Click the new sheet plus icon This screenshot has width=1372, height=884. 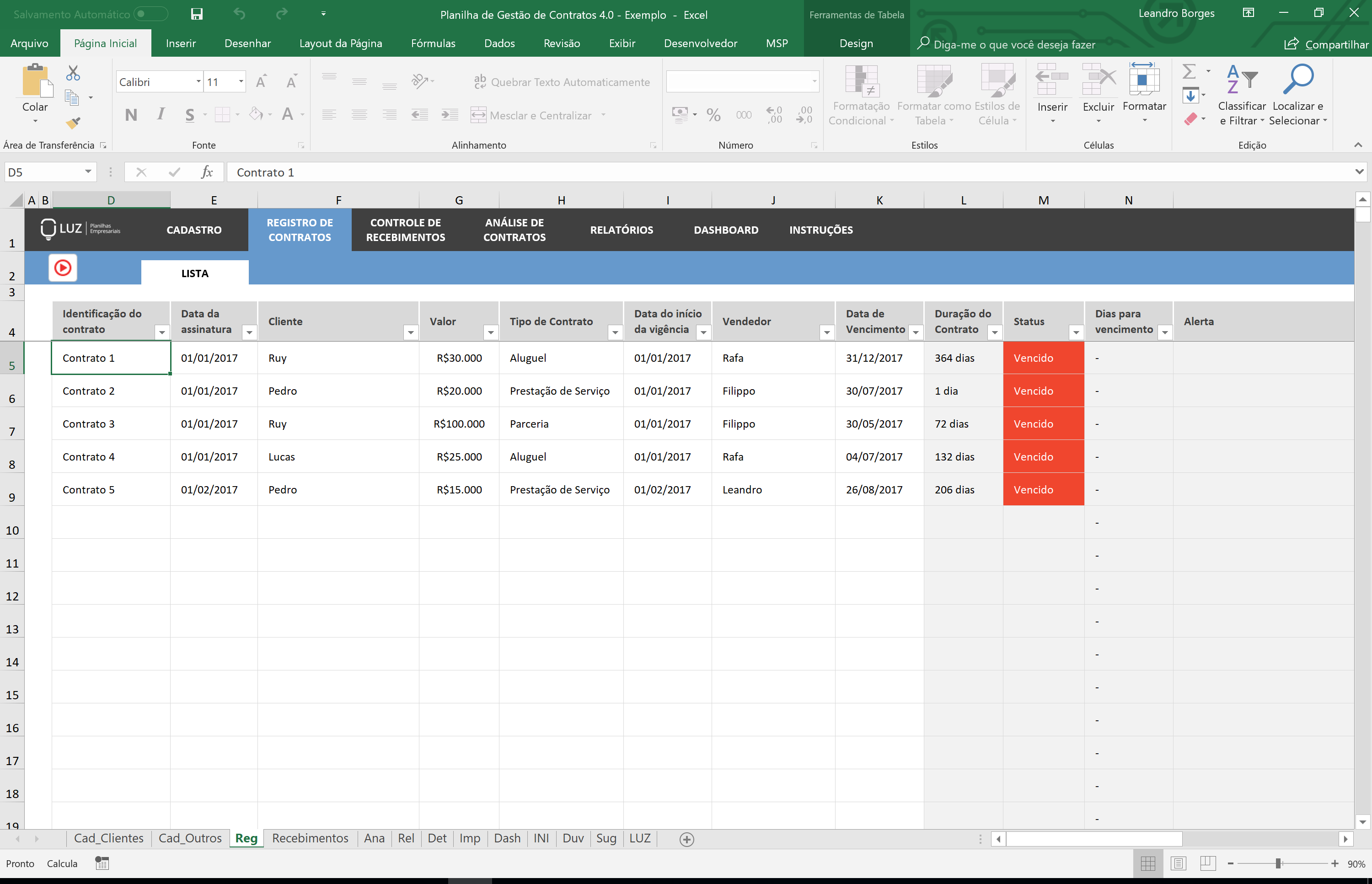pyautogui.click(x=686, y=839)
